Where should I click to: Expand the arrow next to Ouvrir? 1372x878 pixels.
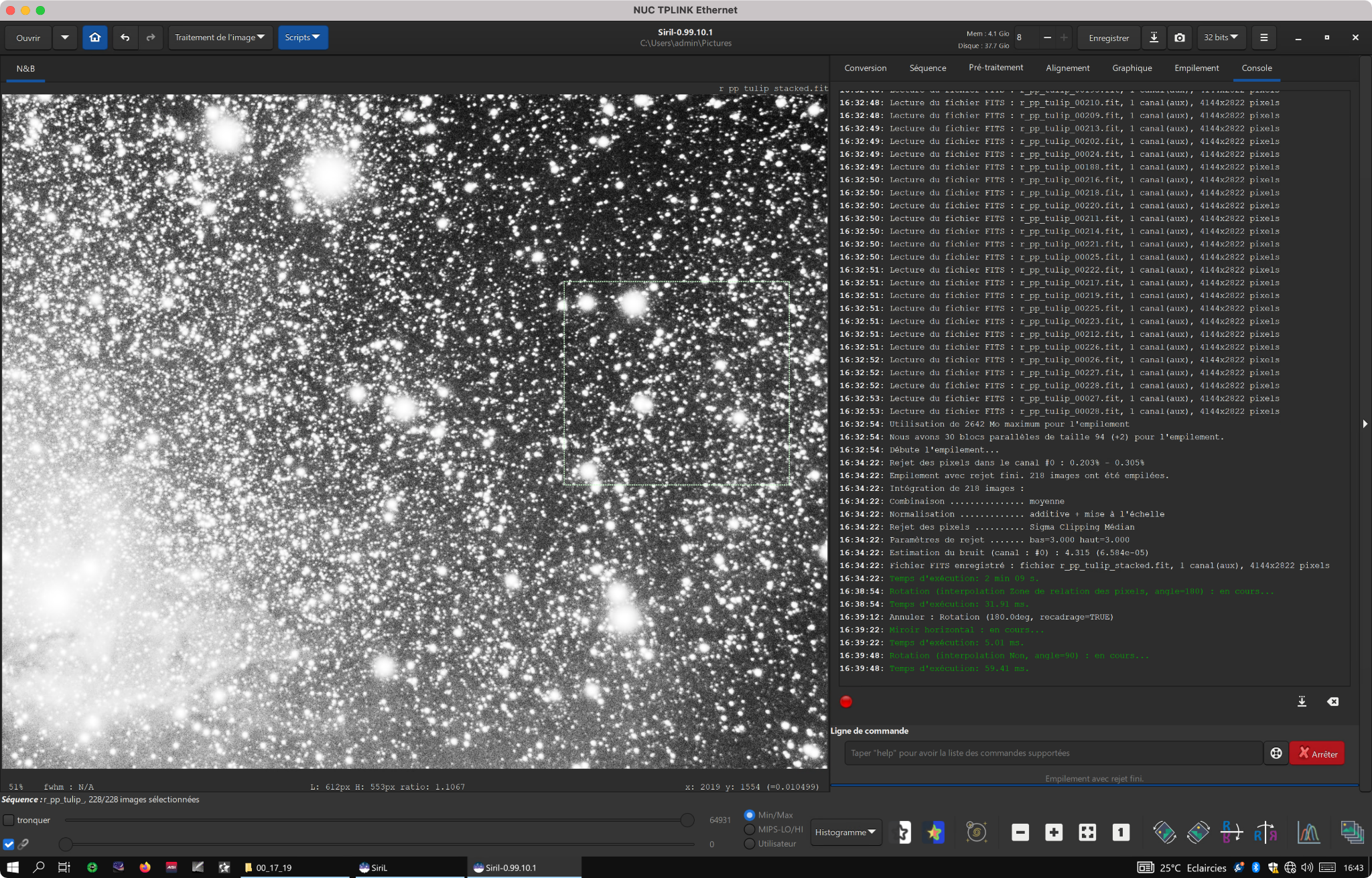[x=65, y=38]
